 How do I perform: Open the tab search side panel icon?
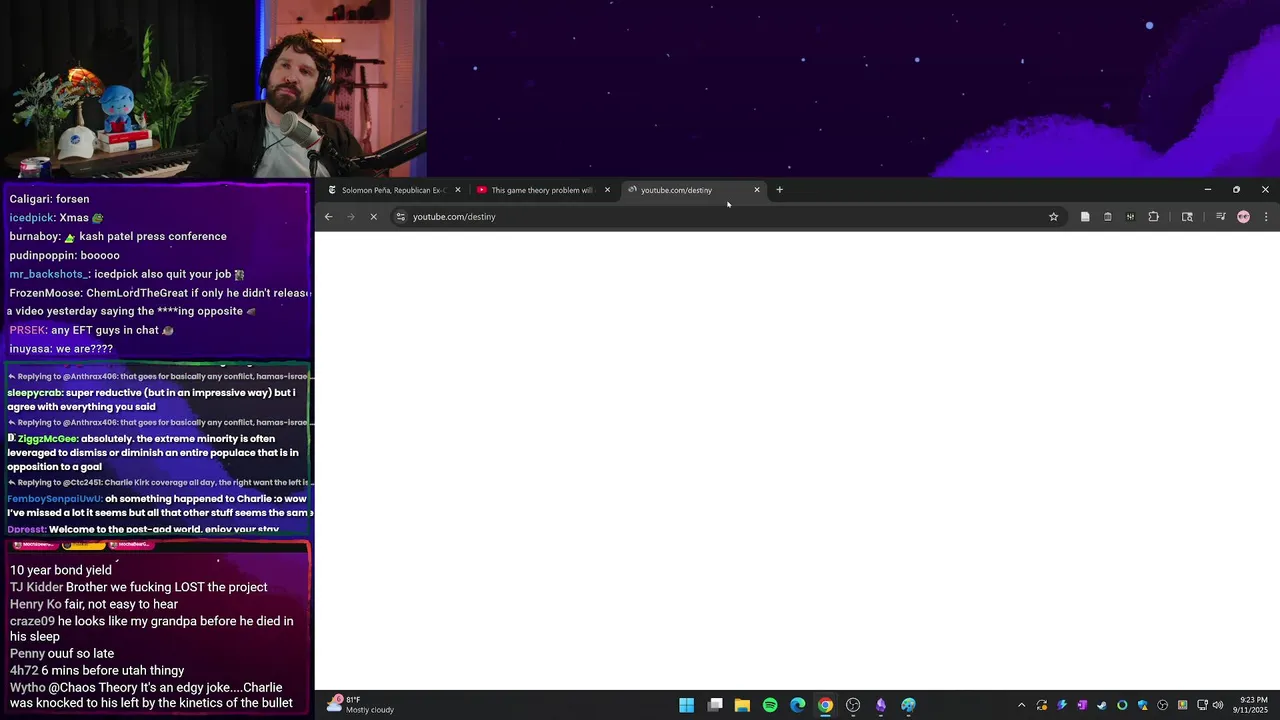[1187, 217]
